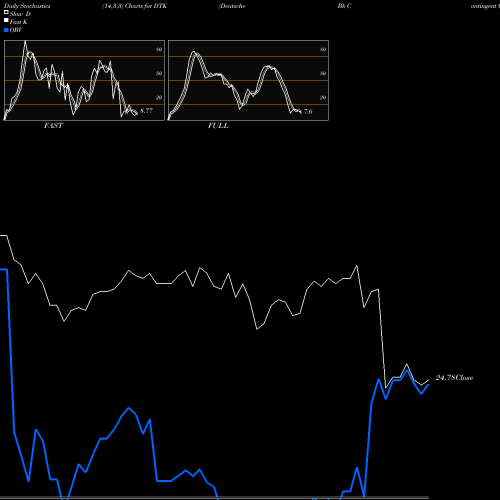Click the 'FAST' chart caption
This screenshot has height=500, width=500.
pyautogui.click(x=53, y=126)
